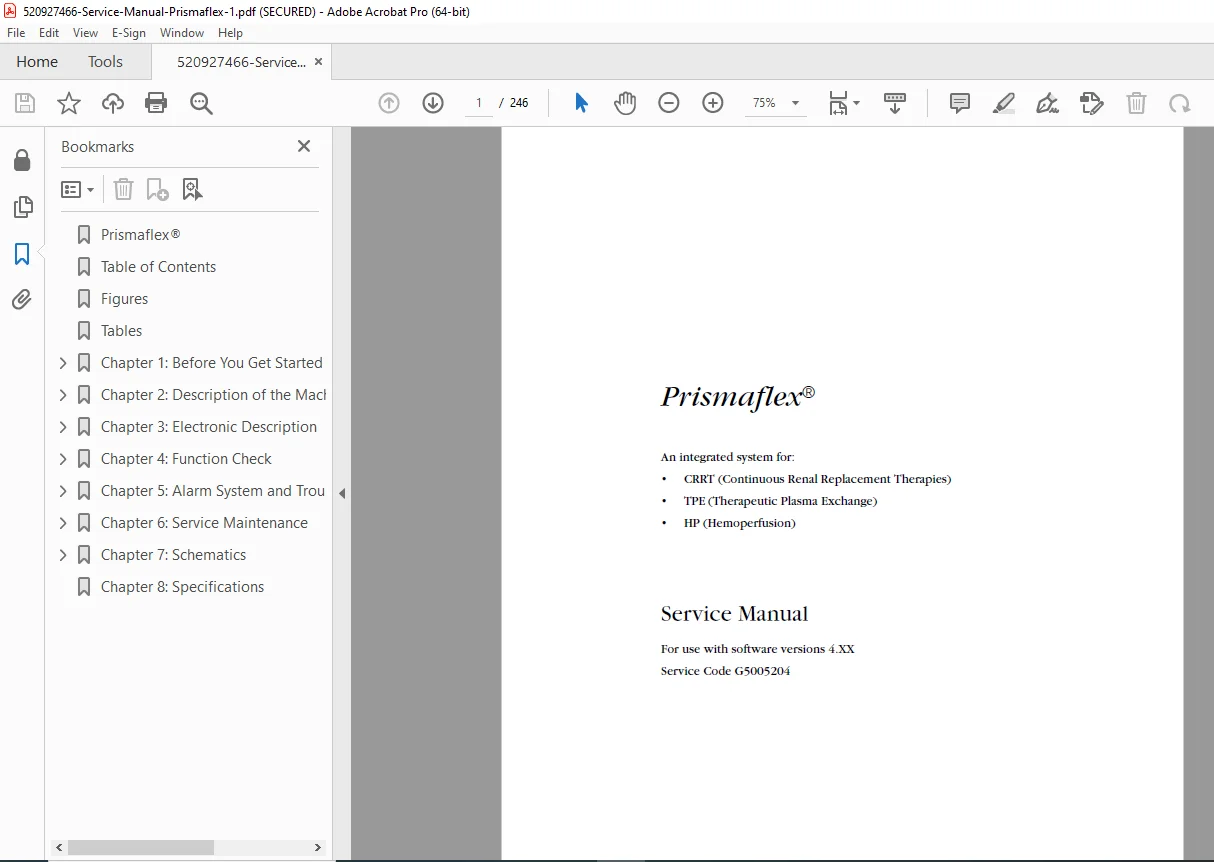
Task: Go to previous page arrow
Action: tap(389, 103)
